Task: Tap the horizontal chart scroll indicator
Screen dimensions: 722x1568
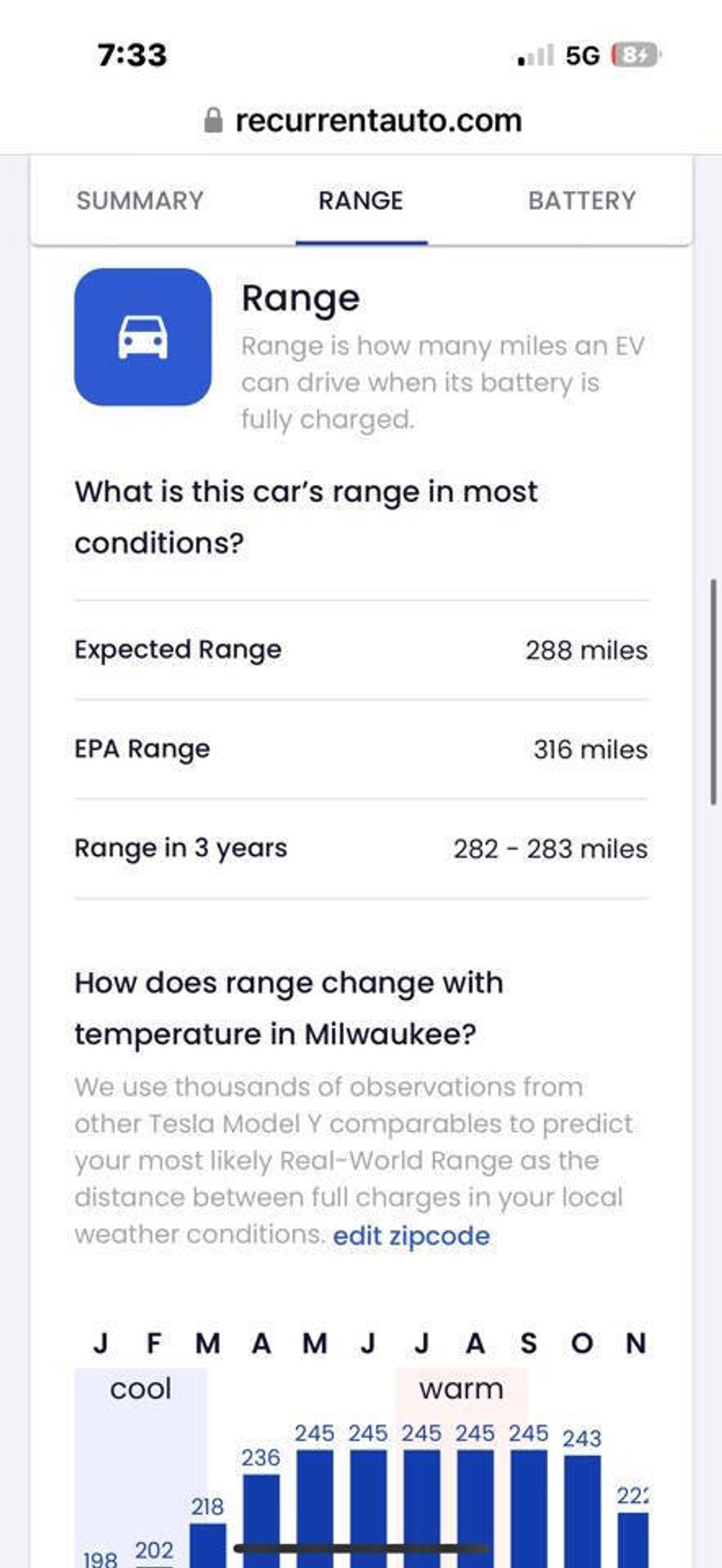Action: [361, 1548]
